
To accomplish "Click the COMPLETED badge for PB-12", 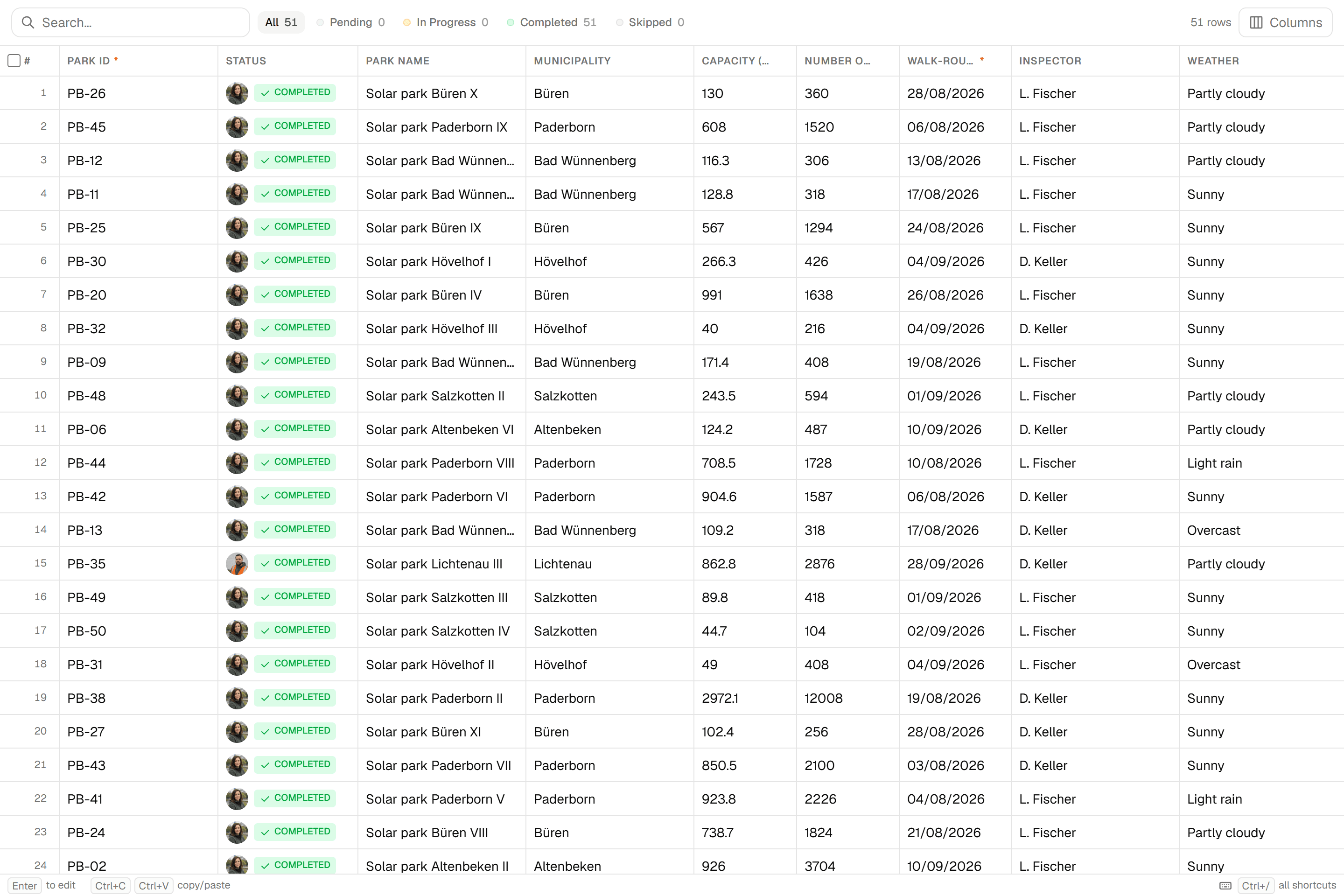I will click(295, 160).
